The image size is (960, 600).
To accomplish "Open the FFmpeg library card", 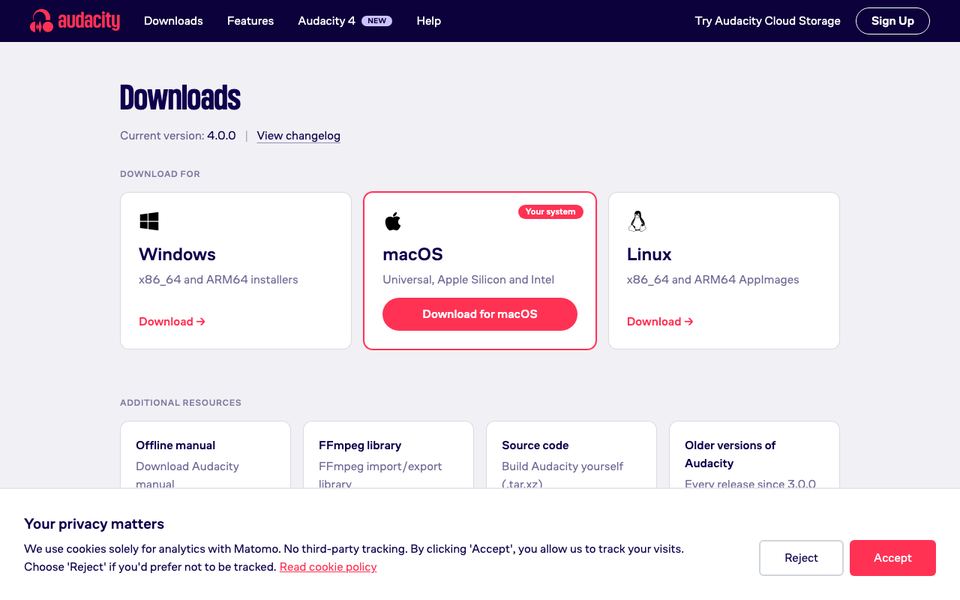I will [388, 455].
